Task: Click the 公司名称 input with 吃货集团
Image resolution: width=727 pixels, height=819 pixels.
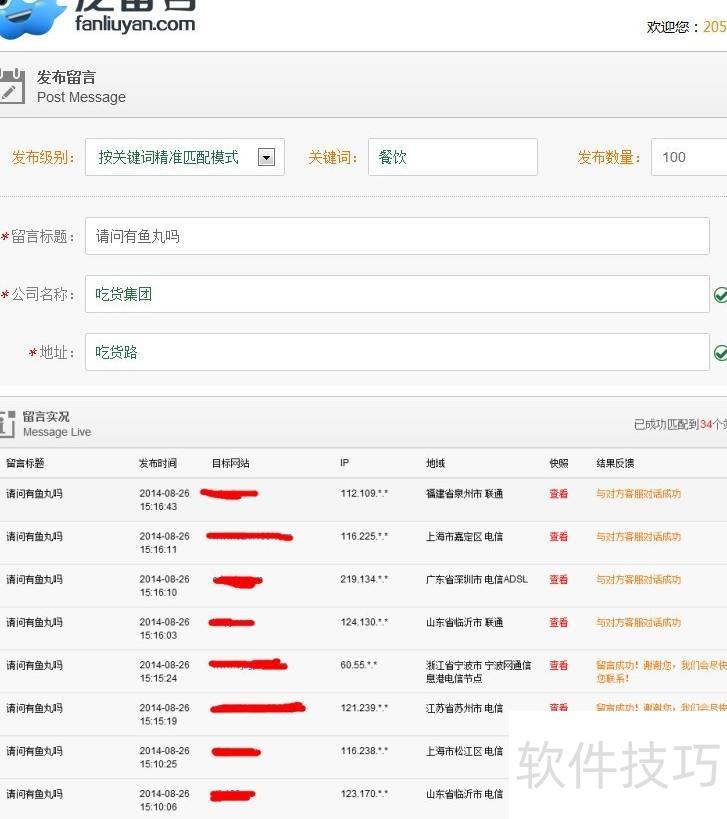Action: coord(397,294)
